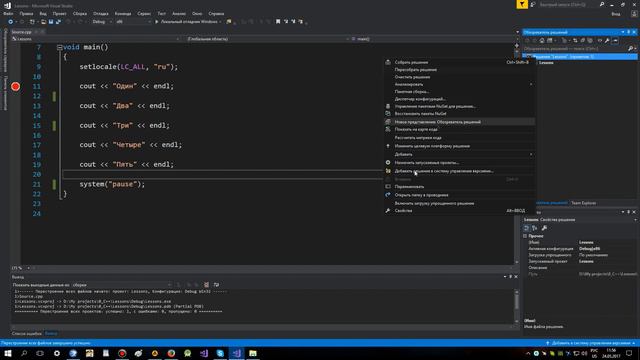The image size is (640, 360).
Task: Click the Home icon in Solution Explorer toolbar
Action: pyautogui.click(x=542, y=40)
